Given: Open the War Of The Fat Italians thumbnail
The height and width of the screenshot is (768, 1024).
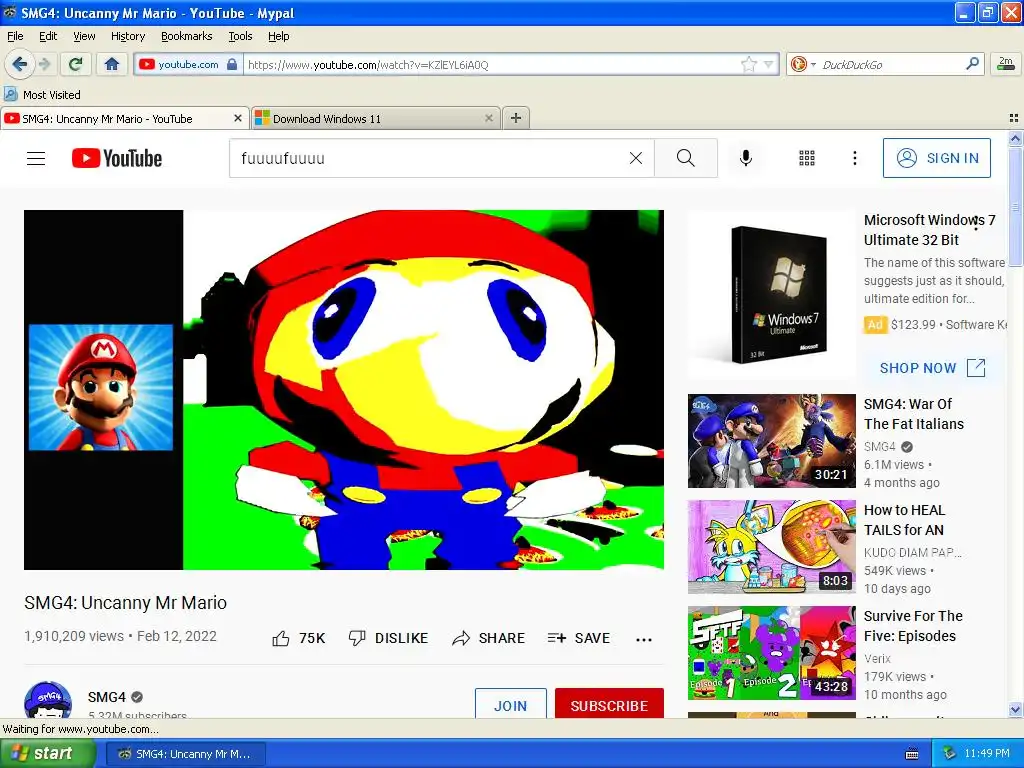Looking at the screenshot, I should (772, 441).
